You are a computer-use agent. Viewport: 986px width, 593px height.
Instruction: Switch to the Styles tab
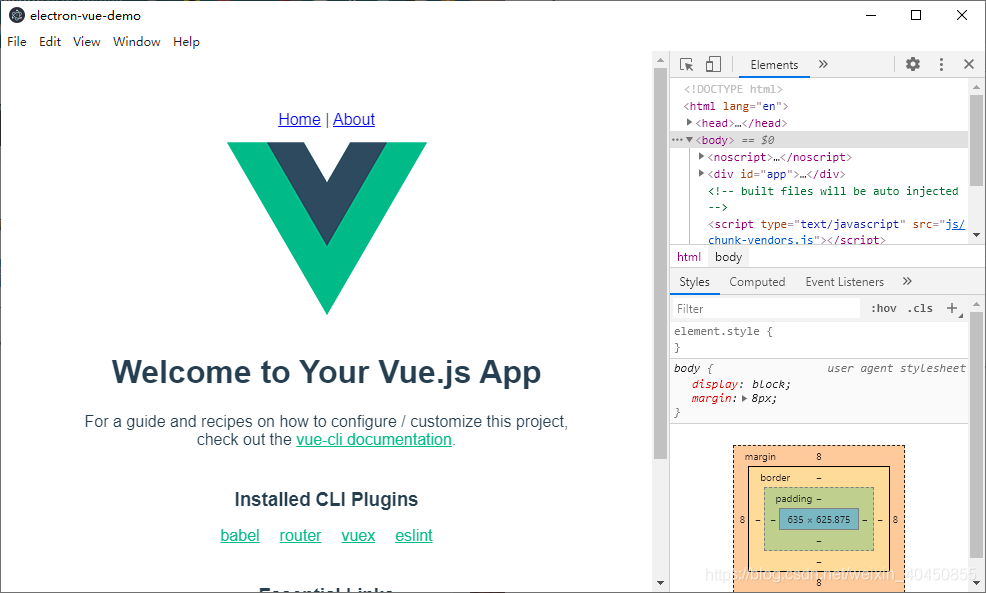coord(694,282)
